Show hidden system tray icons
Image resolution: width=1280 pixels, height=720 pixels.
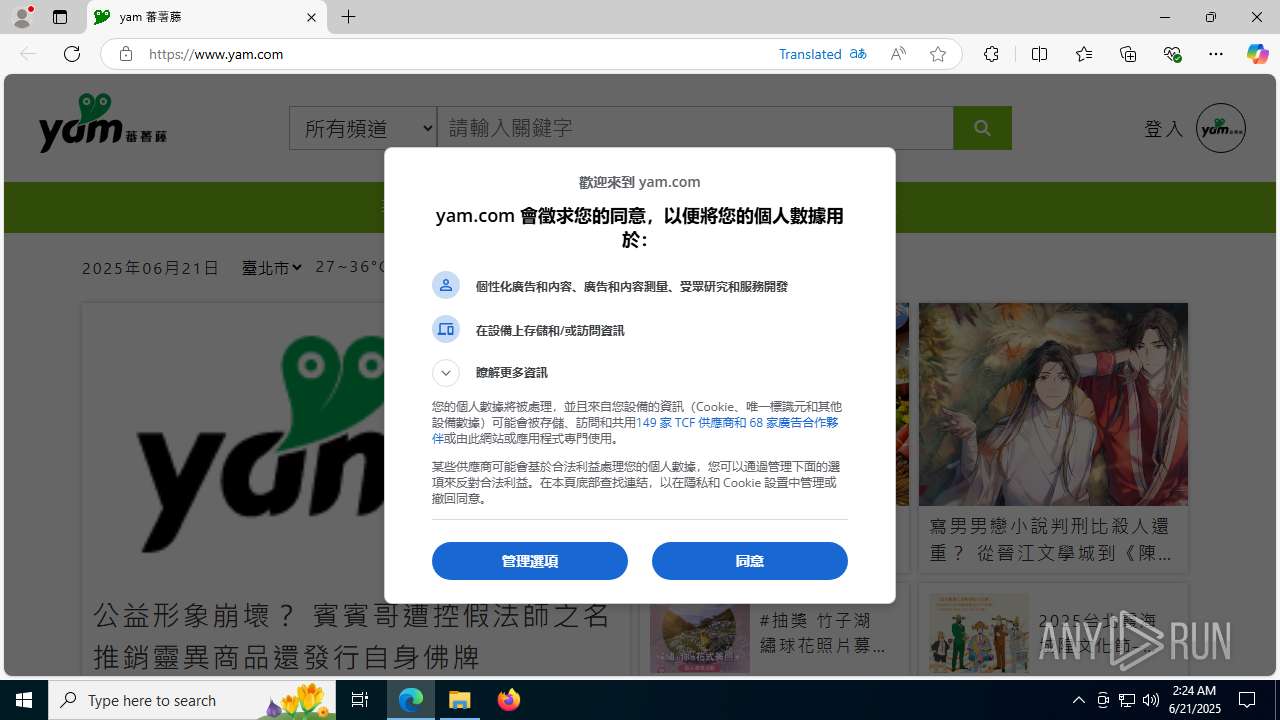[x=1078, y=700]
